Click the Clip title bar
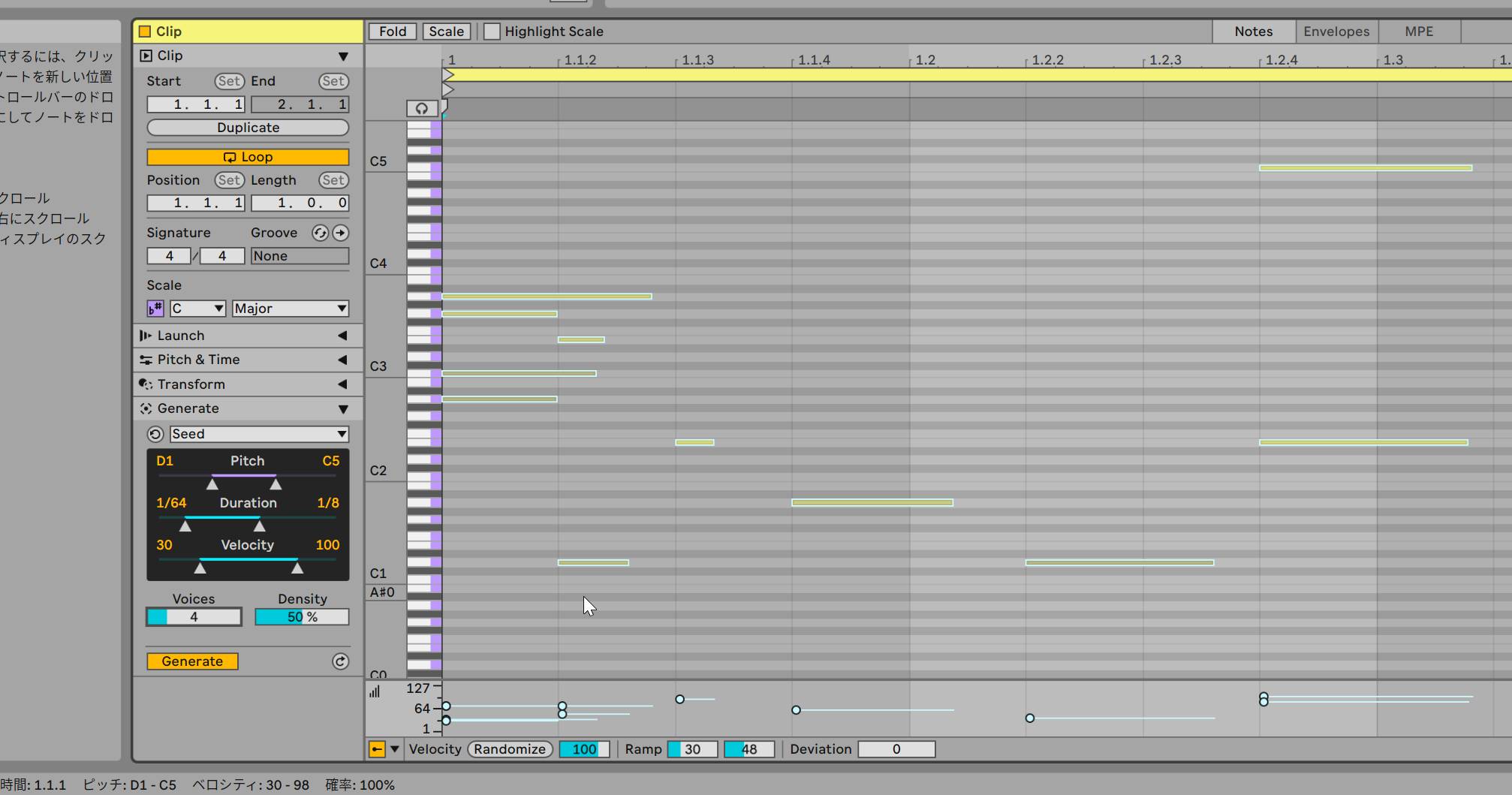This screenshot has width=1512, height=795. coord(248,32)
